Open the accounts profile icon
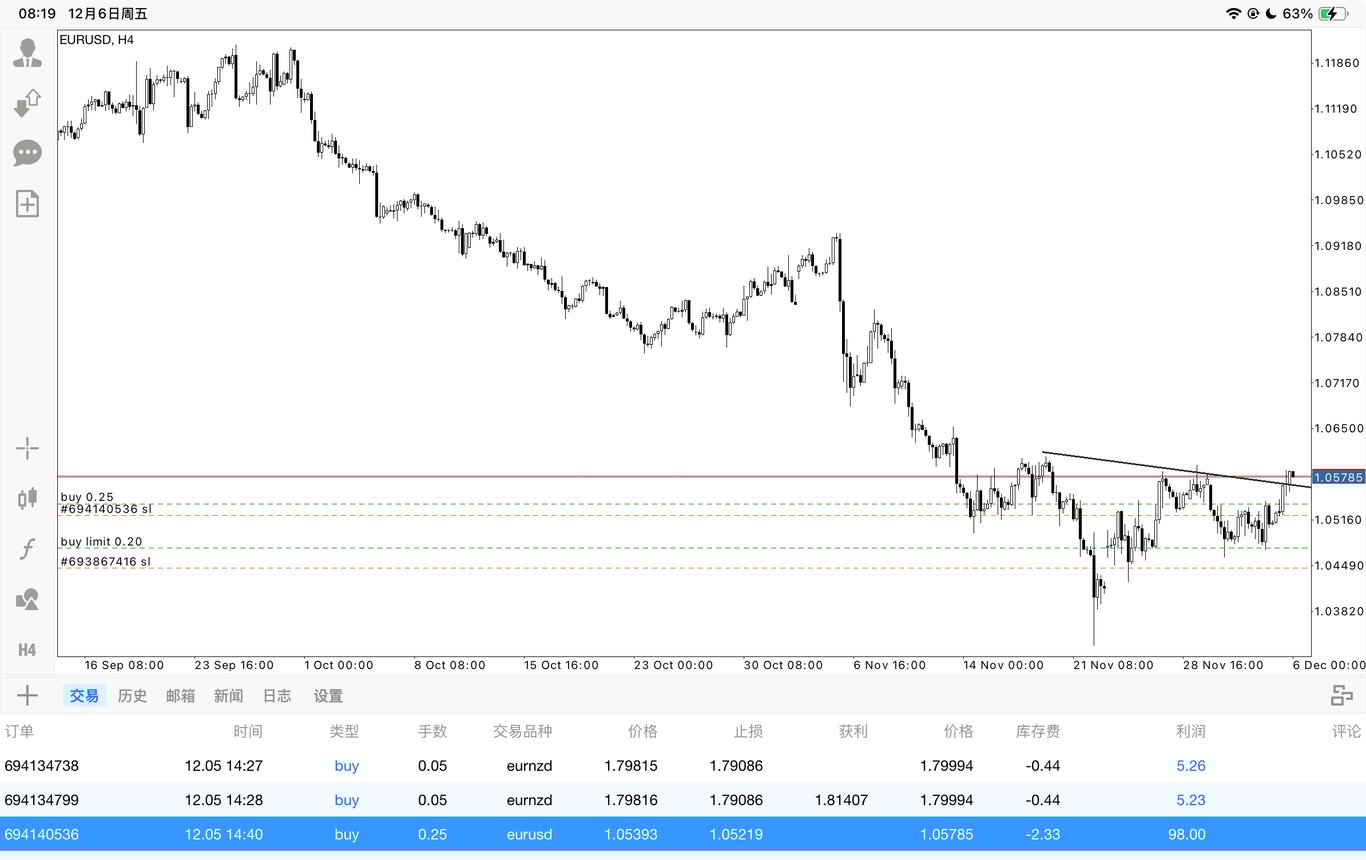This screenshot has height=860, width=1366. click(x=27, y=52)
